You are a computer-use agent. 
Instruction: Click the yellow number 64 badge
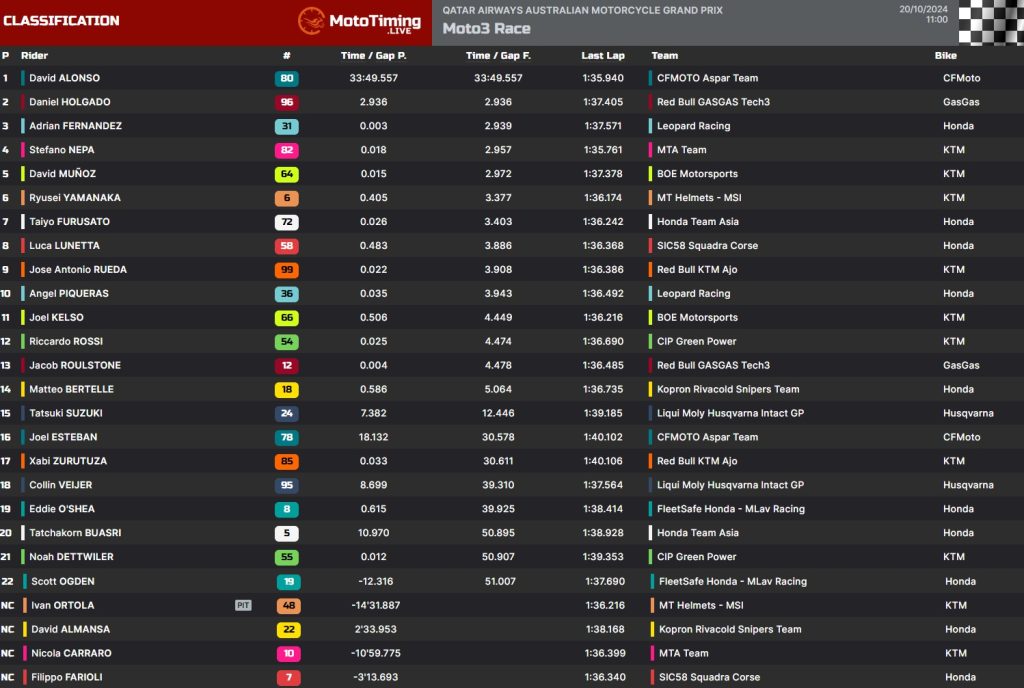(286, 174)
